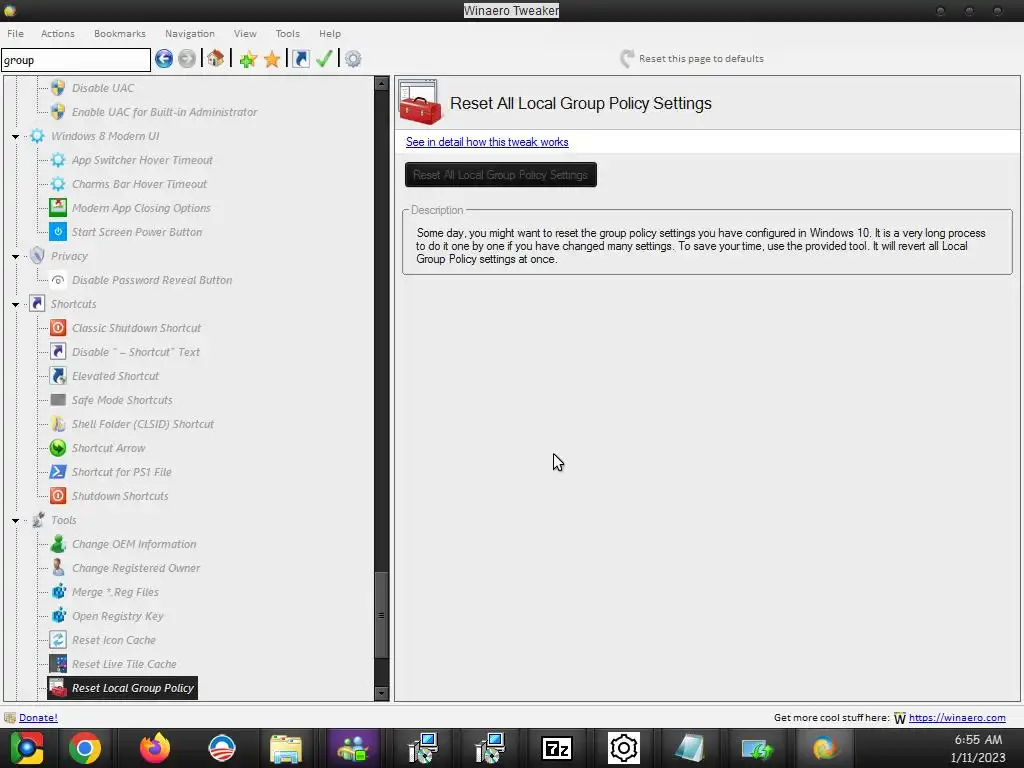Click Modern App Closing Options icon
This screenshot has width=1024, height=768.
[x=58, y=208]
